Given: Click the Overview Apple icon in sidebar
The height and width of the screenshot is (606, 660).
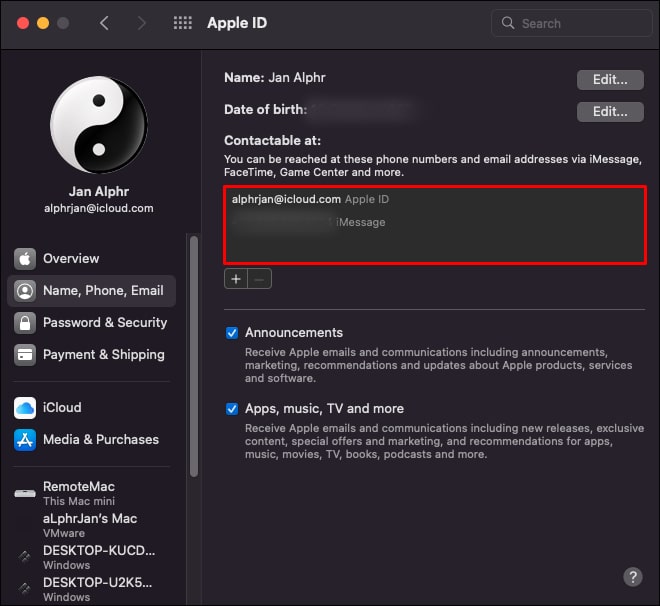Looking at the screenshot, I should [x=25, y=259].
